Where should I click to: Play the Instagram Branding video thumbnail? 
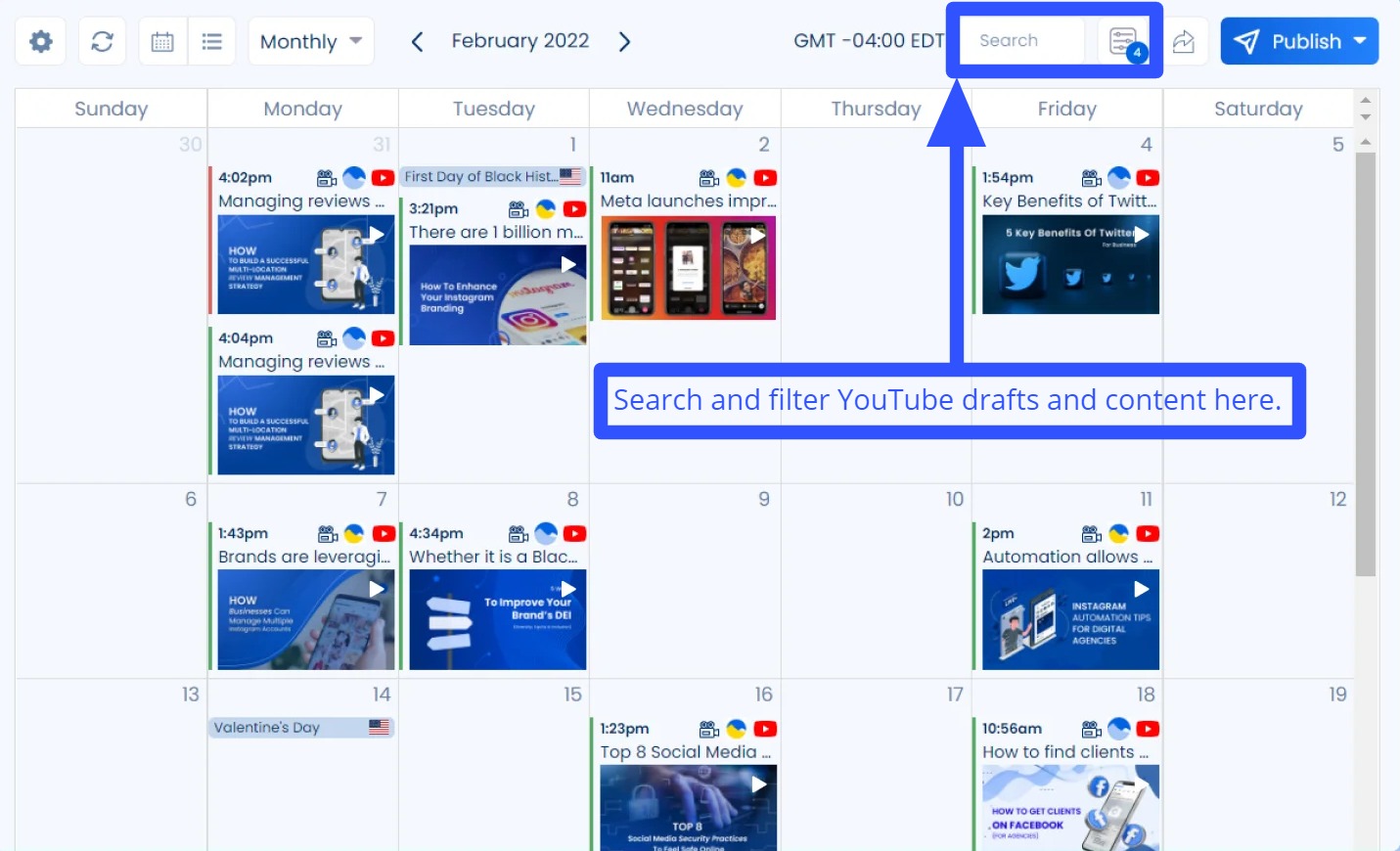tap(497, 295)
